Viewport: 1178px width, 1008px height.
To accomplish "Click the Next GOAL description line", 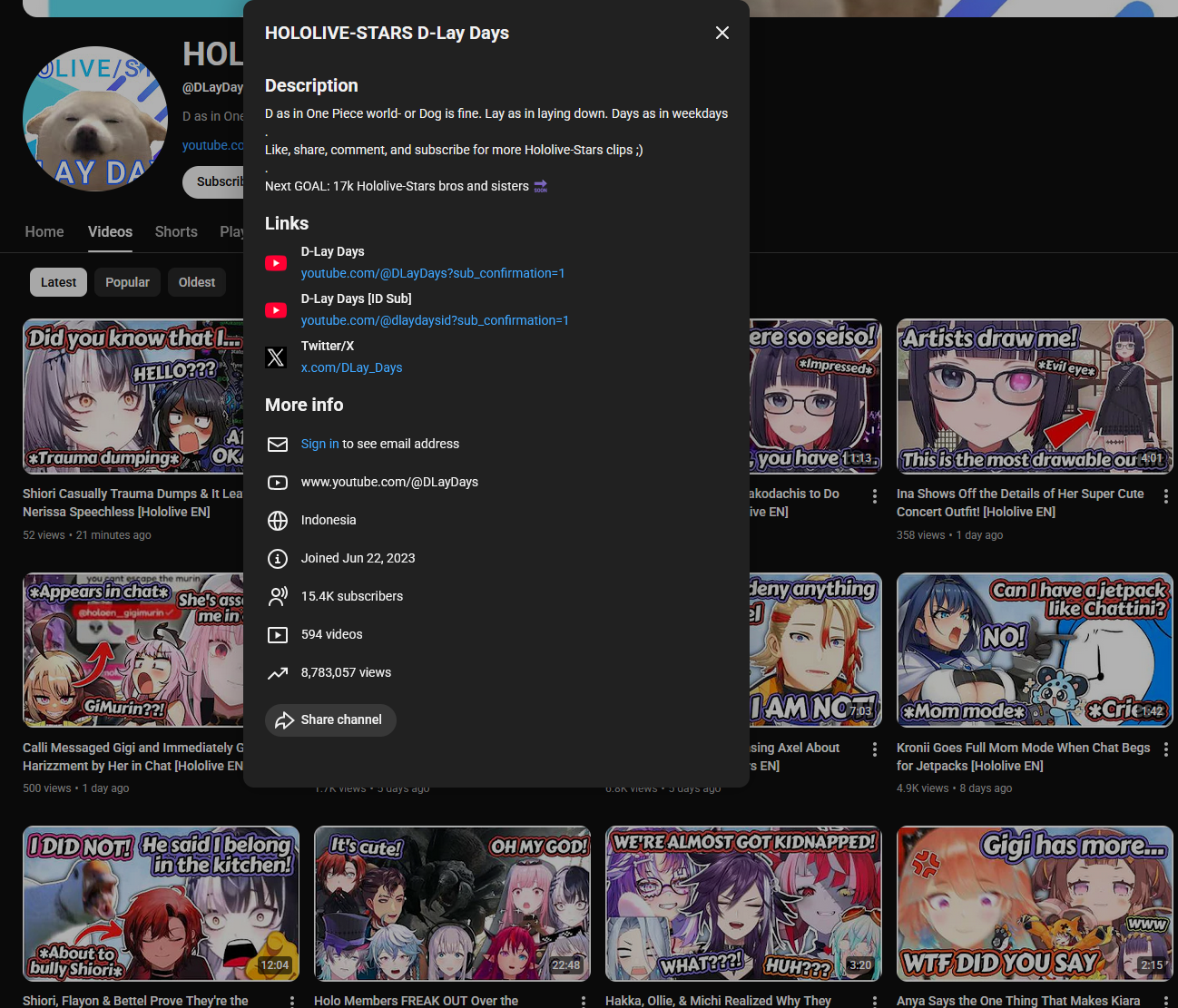I will [407, 186].
